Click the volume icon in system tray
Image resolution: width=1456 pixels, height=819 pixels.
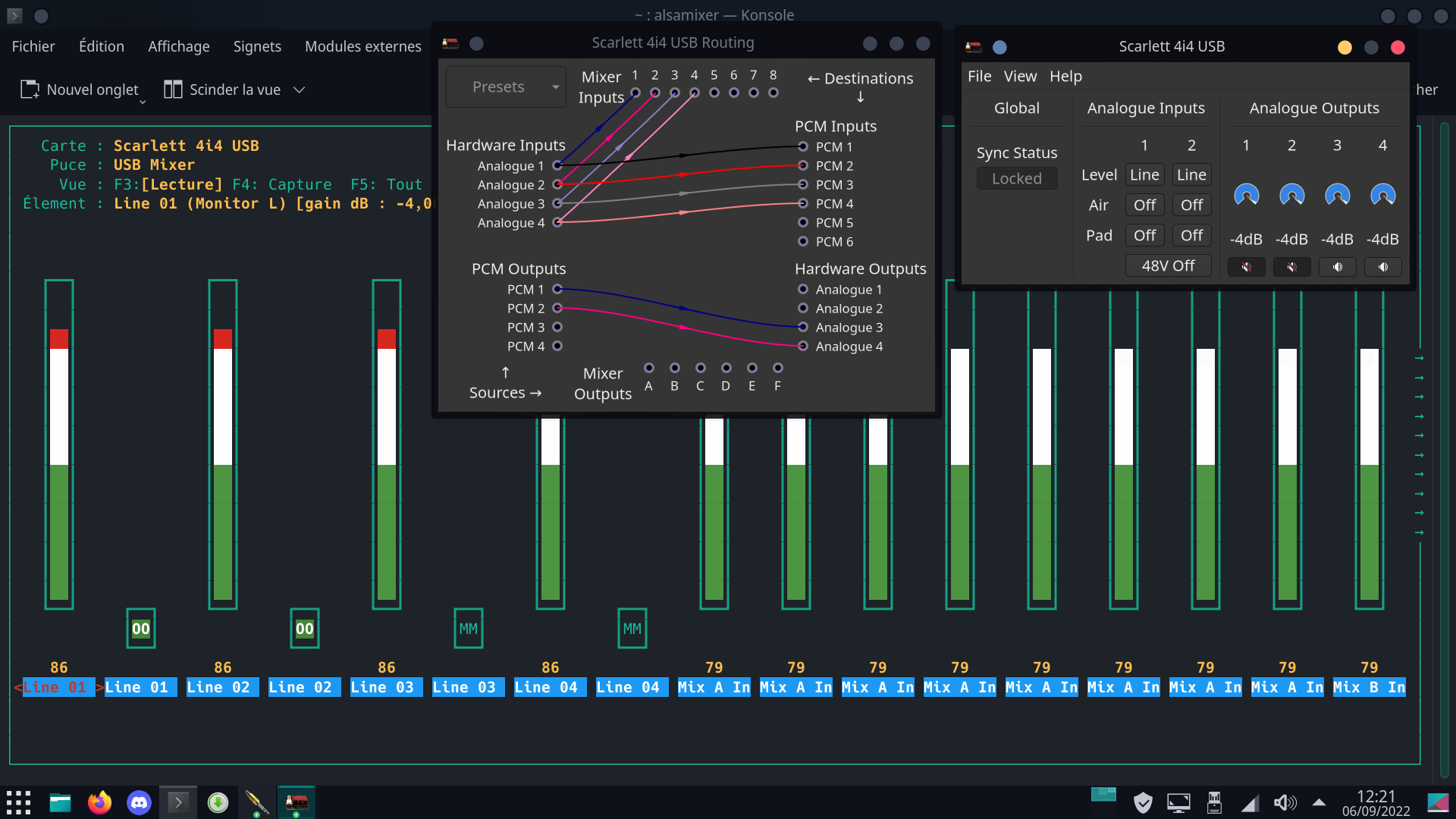point(1285,802)
